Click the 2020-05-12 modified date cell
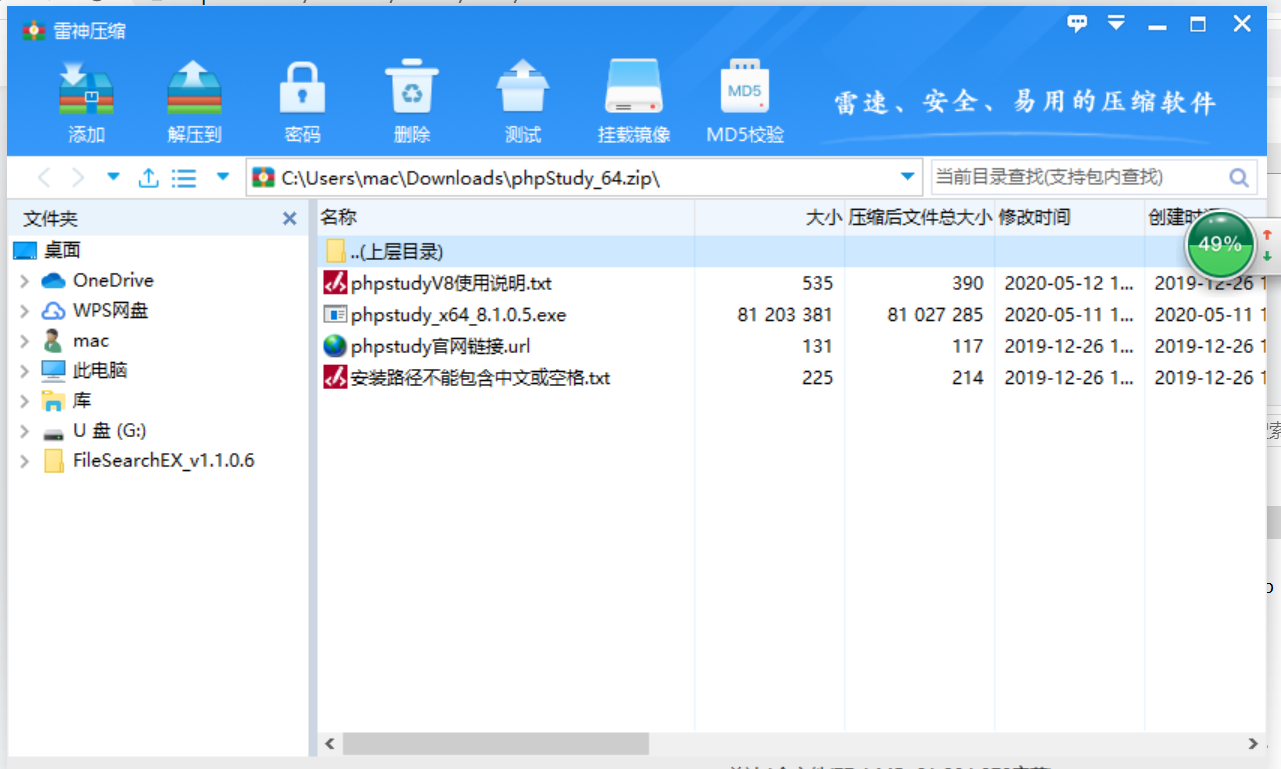 click(x=1069, y=283)
